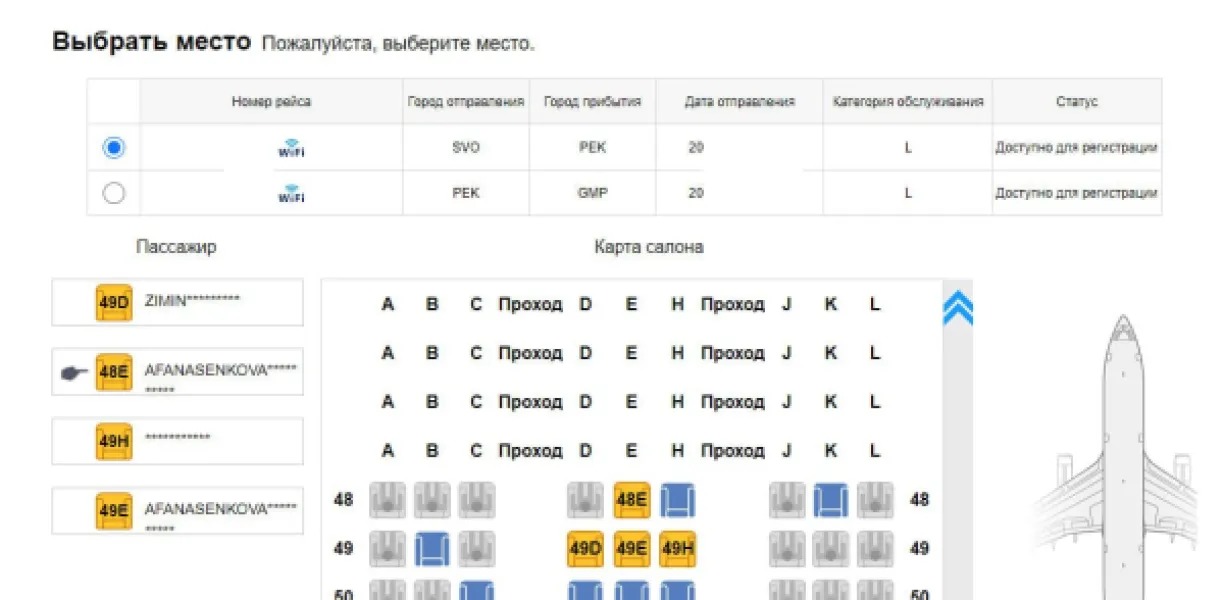Click occupied seat 49L on the cabin map
This screenshot has height=600, width=1224.
click(x=875, y=548)
